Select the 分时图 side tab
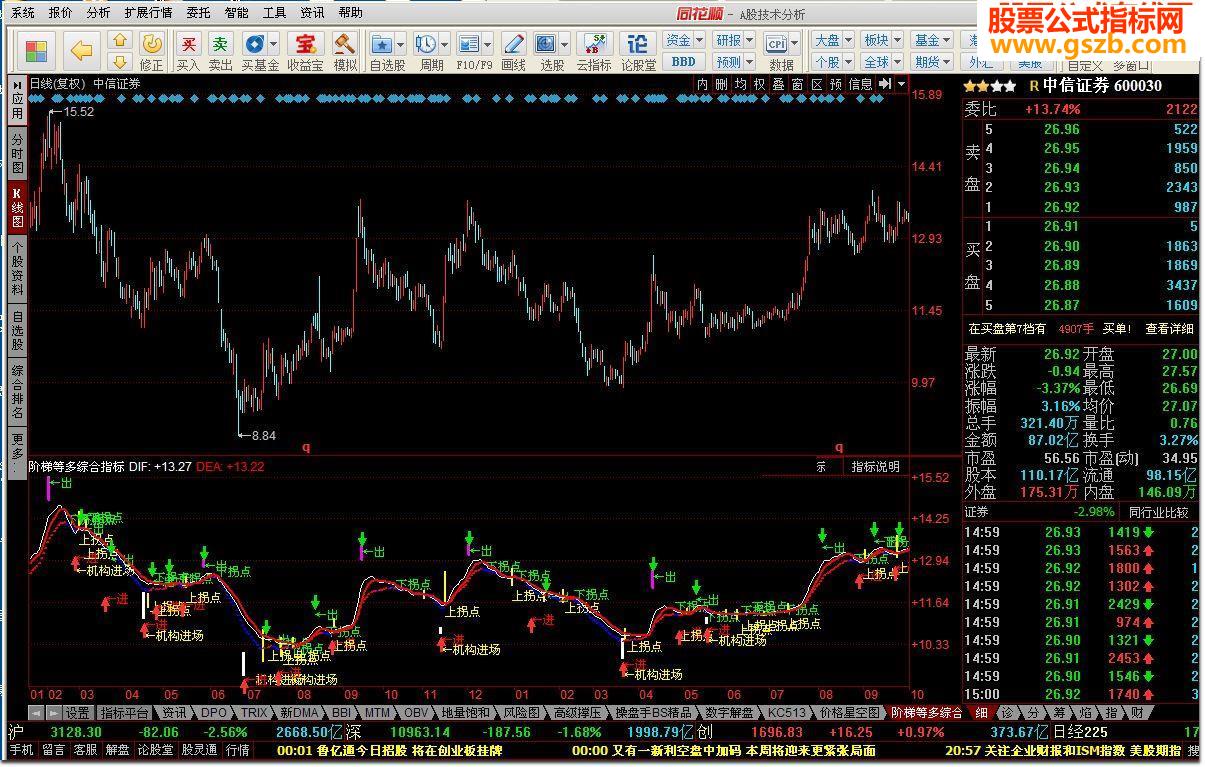The width and height of the screenshot is (1205, 767). (17, 153)
